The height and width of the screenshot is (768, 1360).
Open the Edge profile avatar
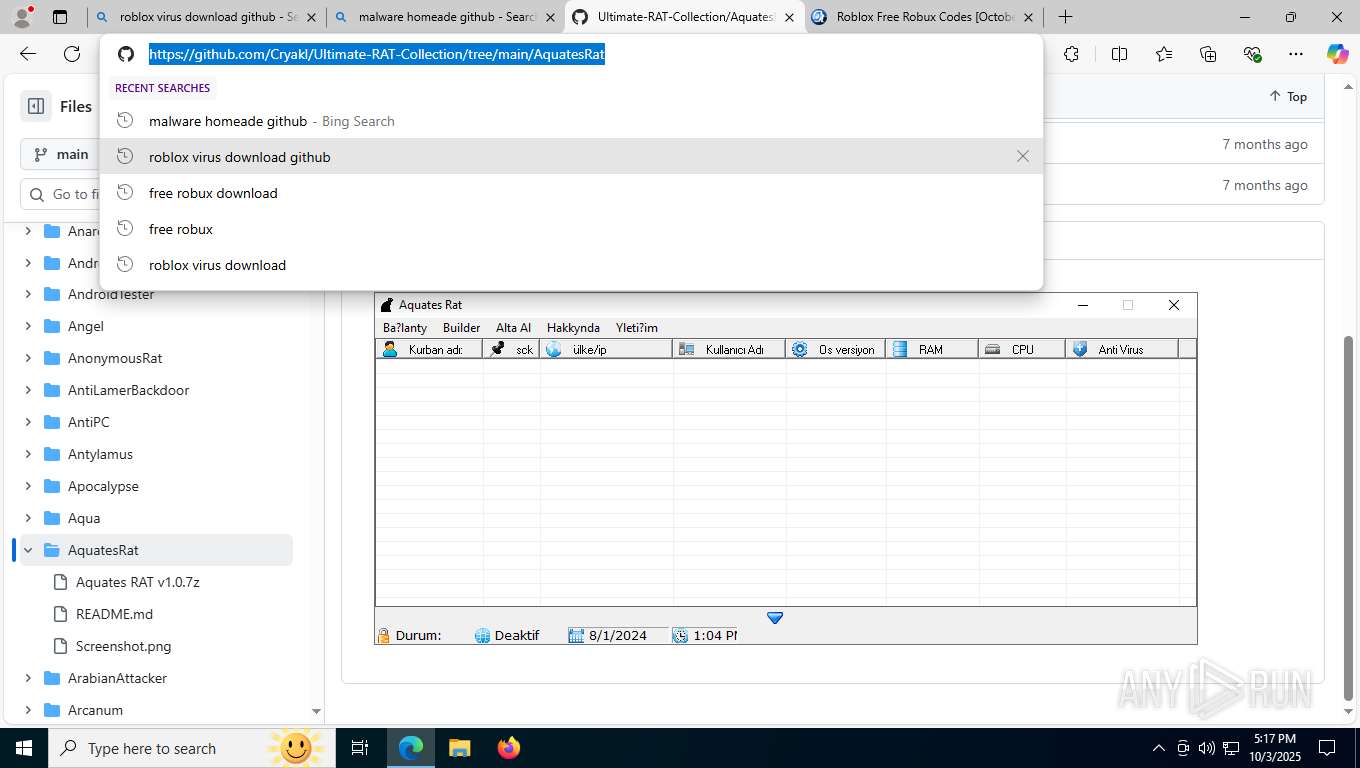(22, 17)
